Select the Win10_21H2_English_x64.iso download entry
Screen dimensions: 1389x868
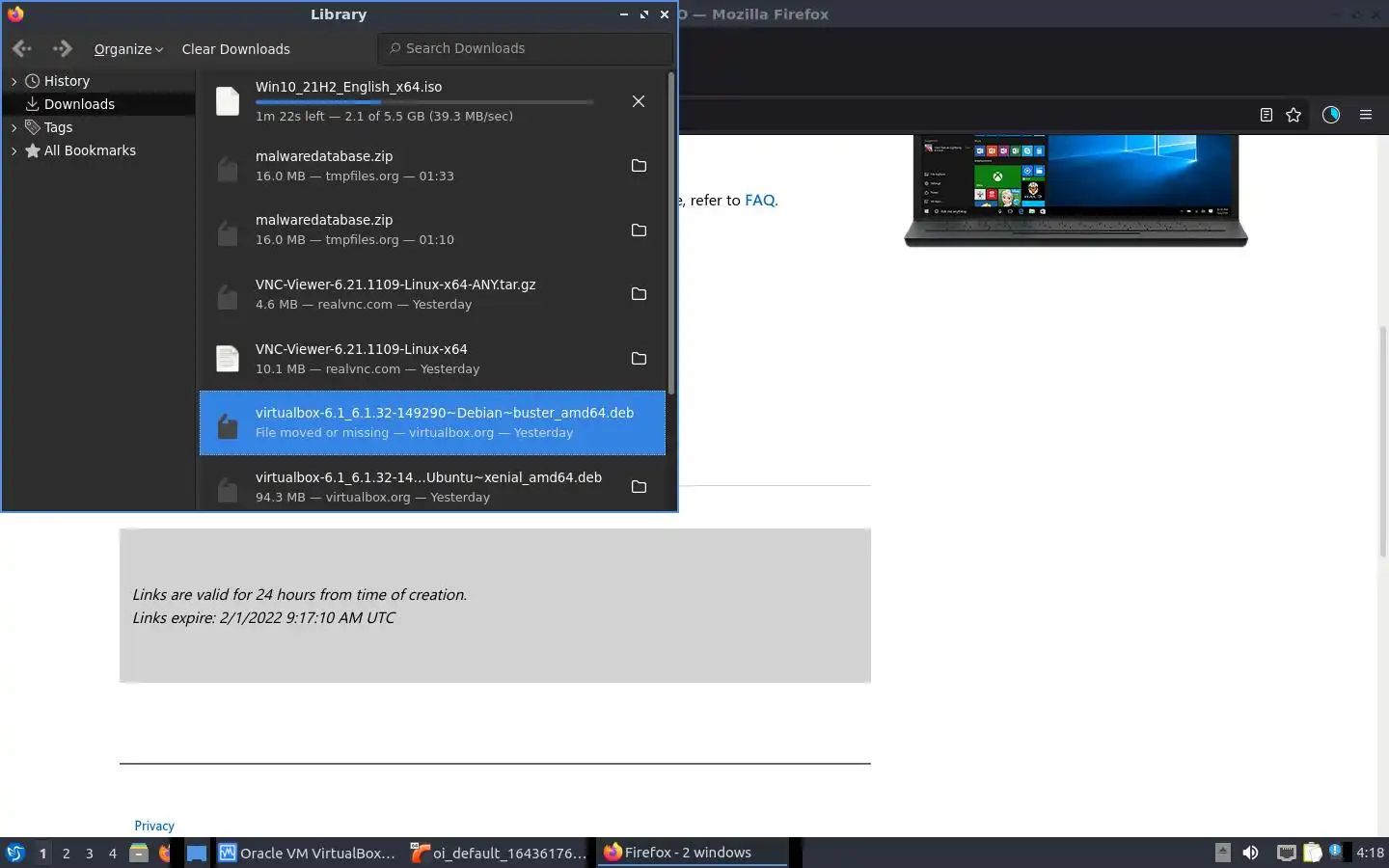tap(432, 101)
